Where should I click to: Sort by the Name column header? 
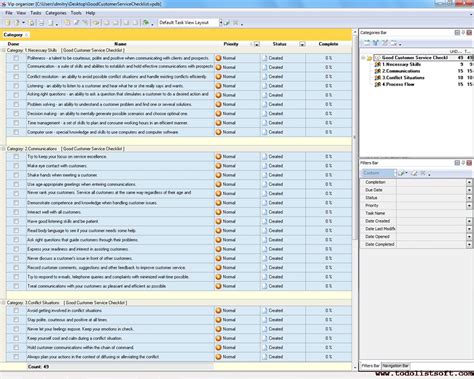[120, 44]
